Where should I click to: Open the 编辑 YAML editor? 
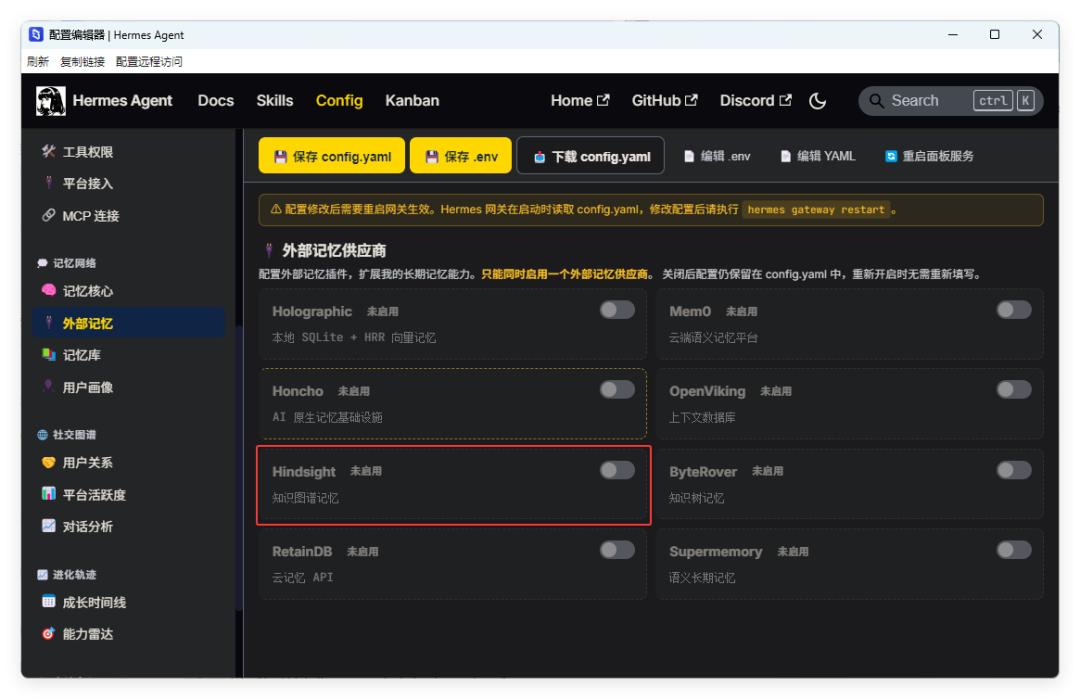tap(818, 156)
